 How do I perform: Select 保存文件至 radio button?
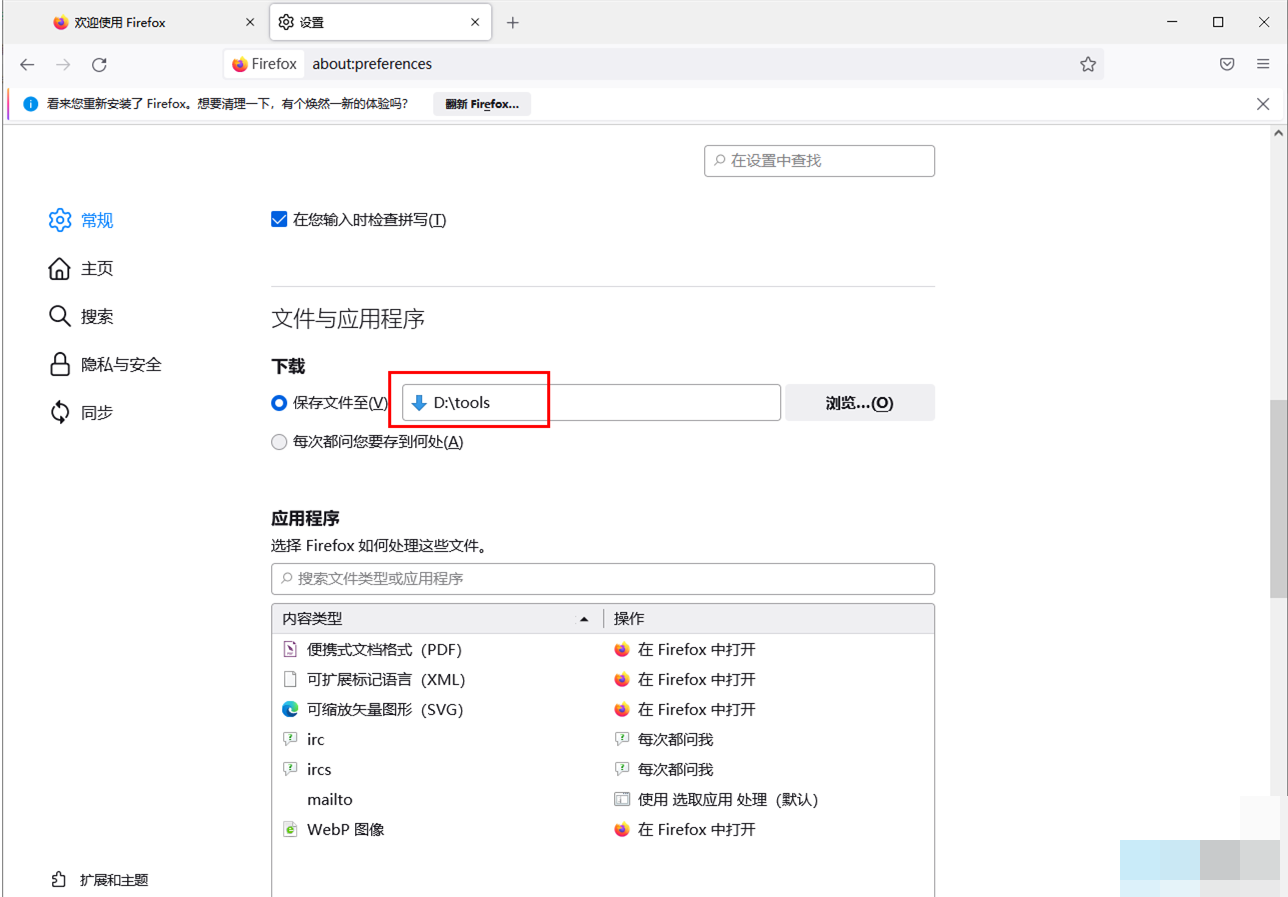[280, 403]
